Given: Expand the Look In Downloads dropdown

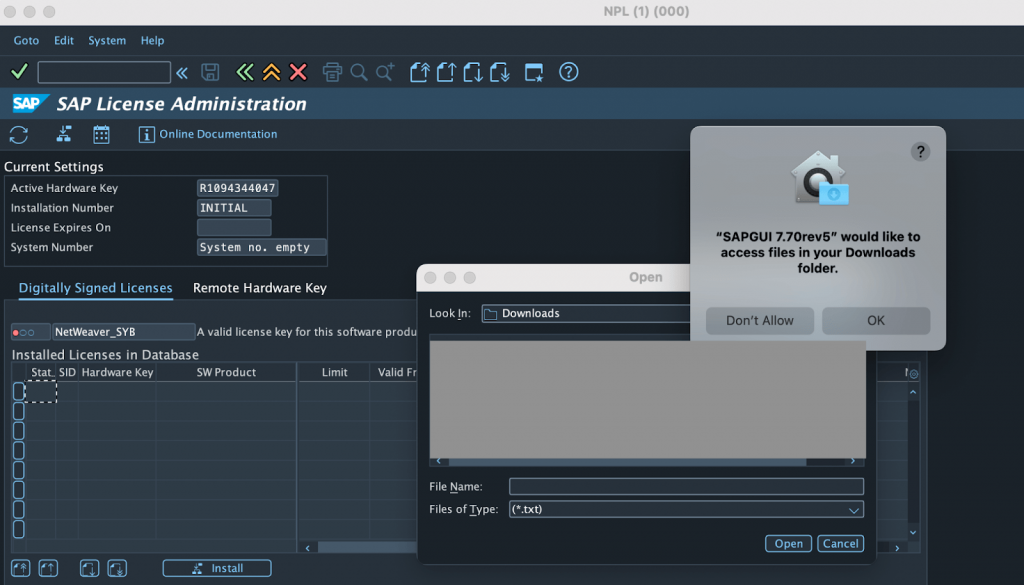Looking at the screenshot, I should (586, 313).
